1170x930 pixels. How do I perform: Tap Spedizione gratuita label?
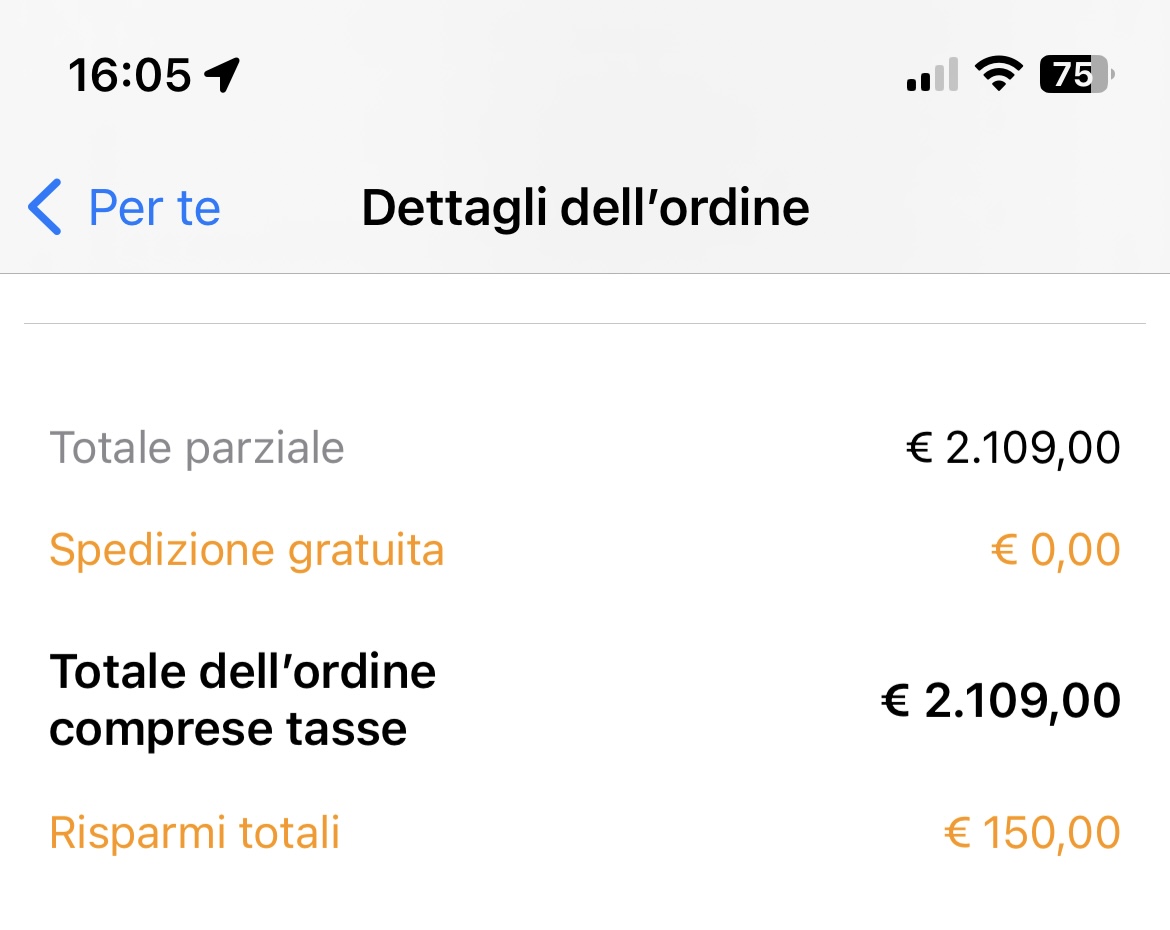[x=247, y=550]
